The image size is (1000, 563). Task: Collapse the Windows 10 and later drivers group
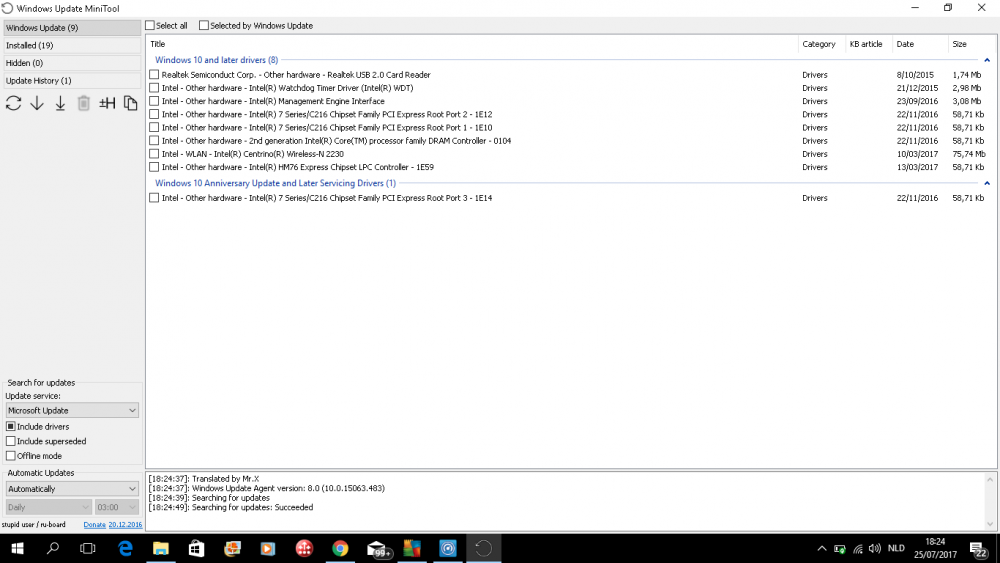click(x=987, y=60)
